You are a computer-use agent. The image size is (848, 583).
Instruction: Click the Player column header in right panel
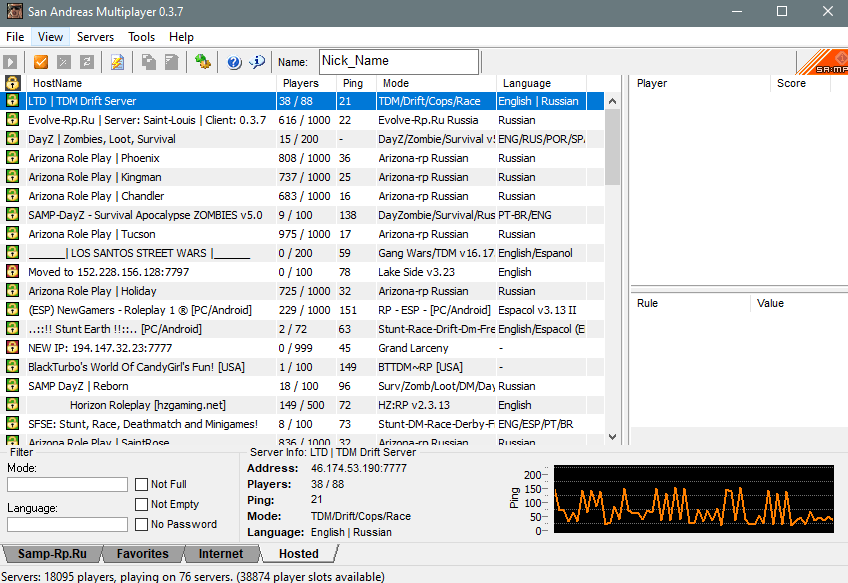700,83
